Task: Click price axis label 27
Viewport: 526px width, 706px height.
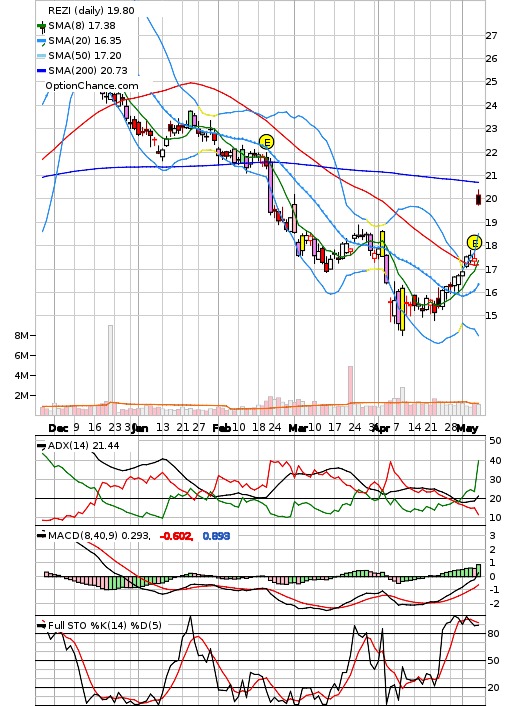Action: pos(491,36)
